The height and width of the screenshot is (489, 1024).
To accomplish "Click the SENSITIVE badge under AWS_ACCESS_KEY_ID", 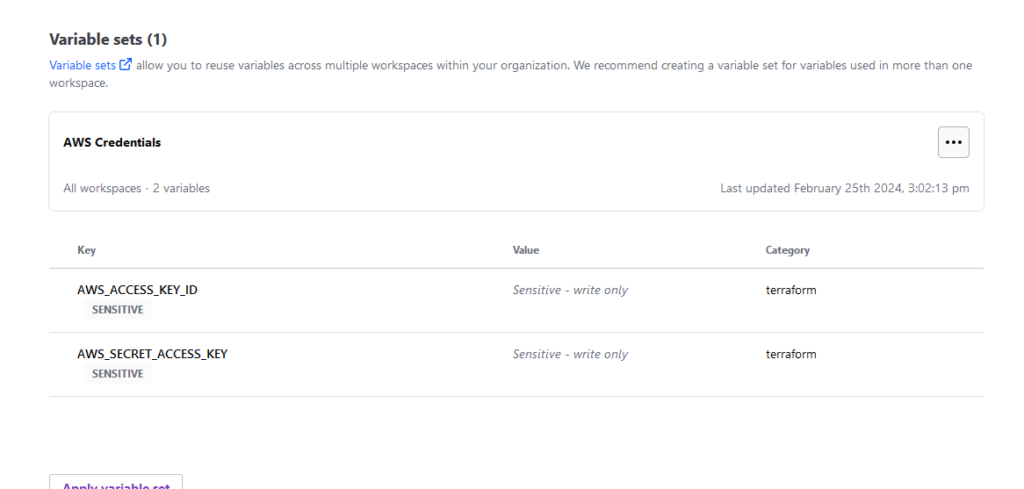I will point(118,309).
